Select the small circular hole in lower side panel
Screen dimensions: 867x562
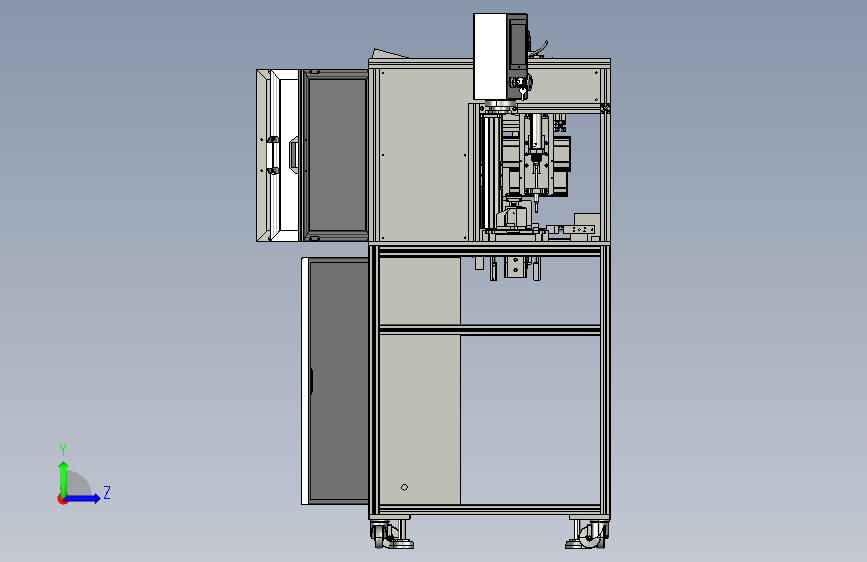point(404,487)
